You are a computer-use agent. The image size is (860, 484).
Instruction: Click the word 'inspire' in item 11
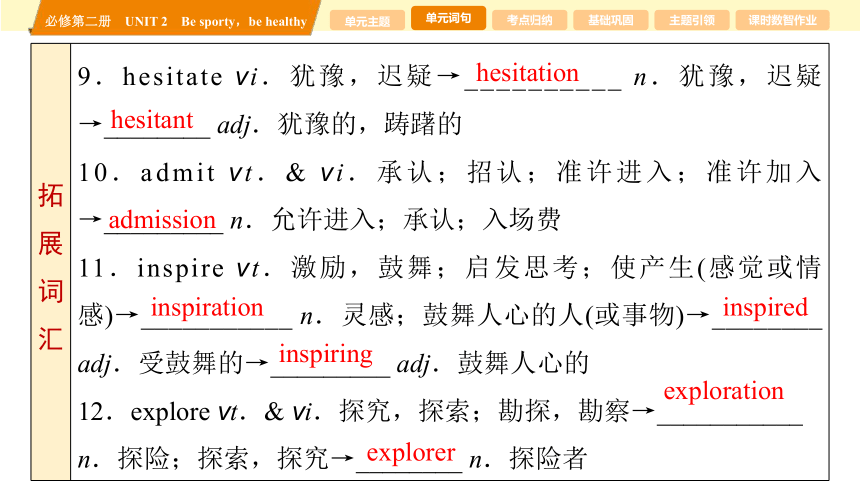point(180,269)
